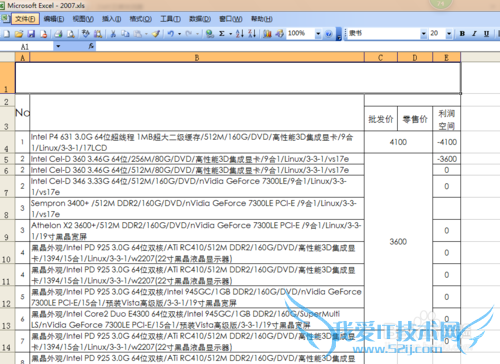The image size is (500, 364).
Task: Click the Excel workbook icon left of the File menu
Action: tap(5, 19)
